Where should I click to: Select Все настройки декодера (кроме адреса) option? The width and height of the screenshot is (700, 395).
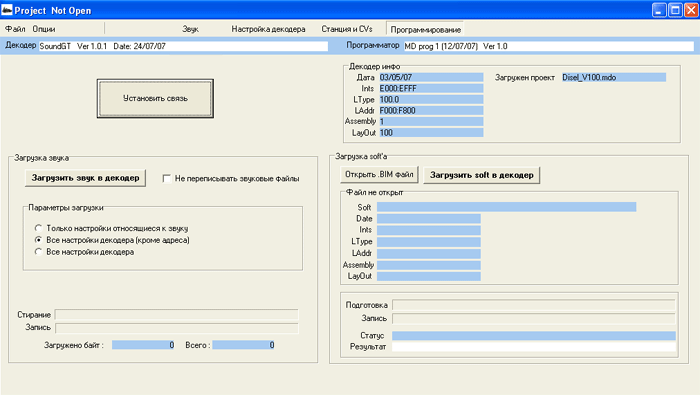pyautogui.click(x=38, y=240)
